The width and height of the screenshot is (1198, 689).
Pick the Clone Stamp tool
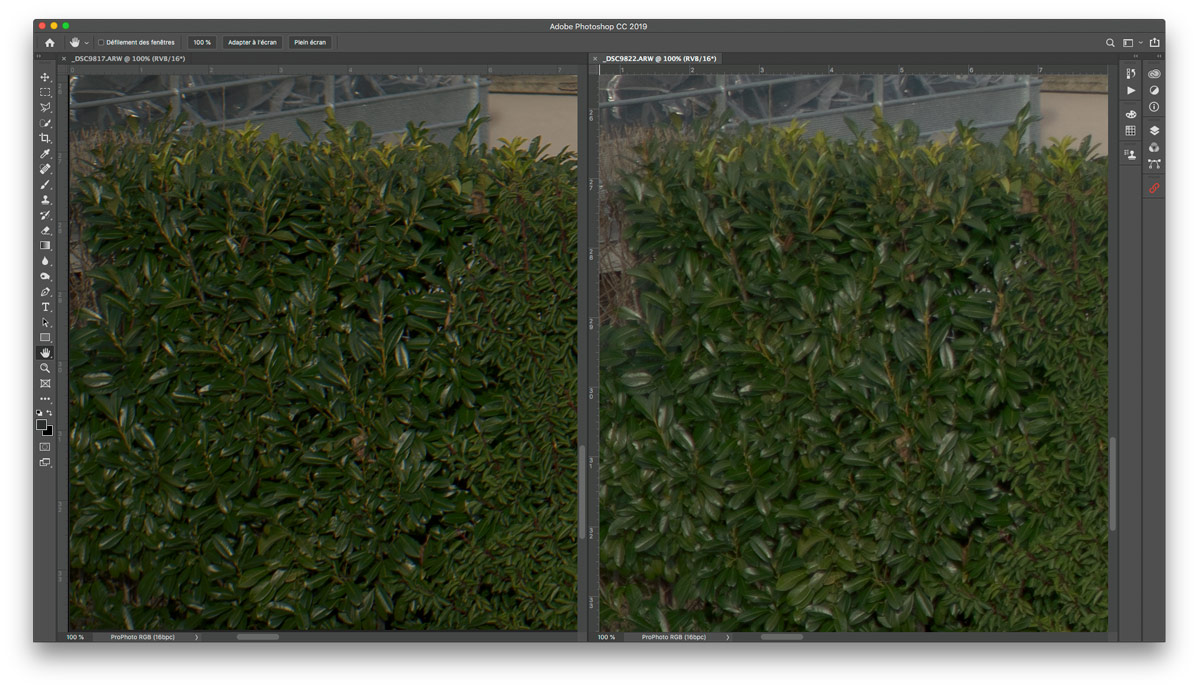click(45, 200)
